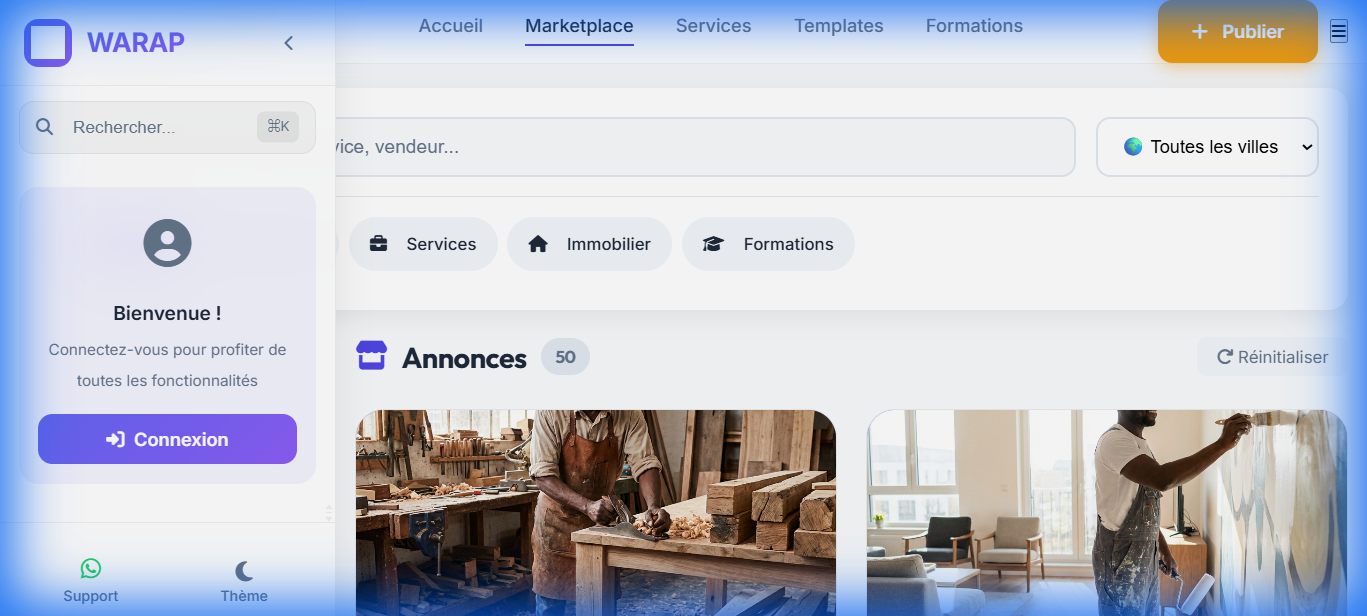Click the storefront icon next to Annonces

click(x=371, y=356)
